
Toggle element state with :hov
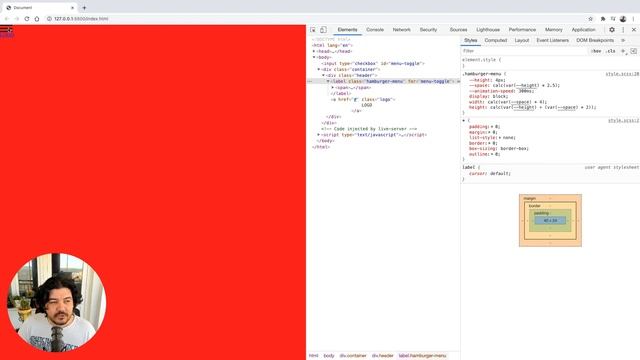596,51
